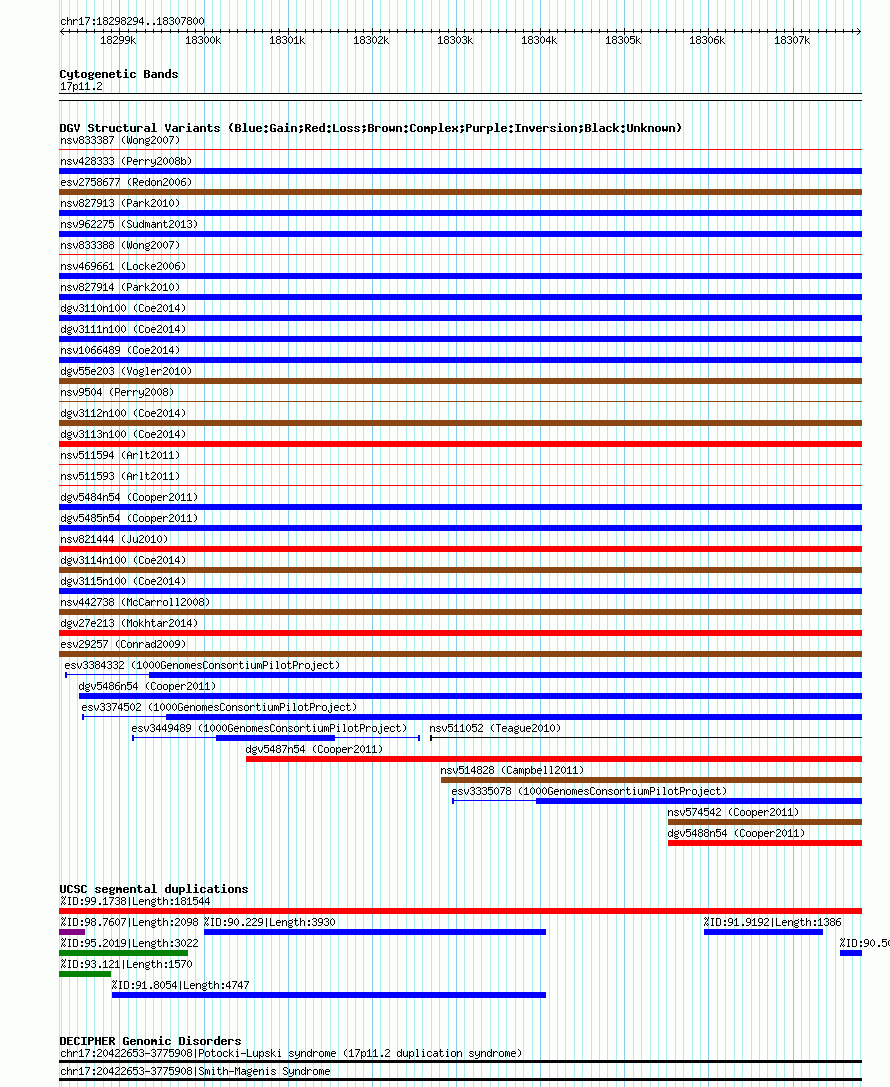Select the Cytogenetic Bands track title

(x=119, y=74)
